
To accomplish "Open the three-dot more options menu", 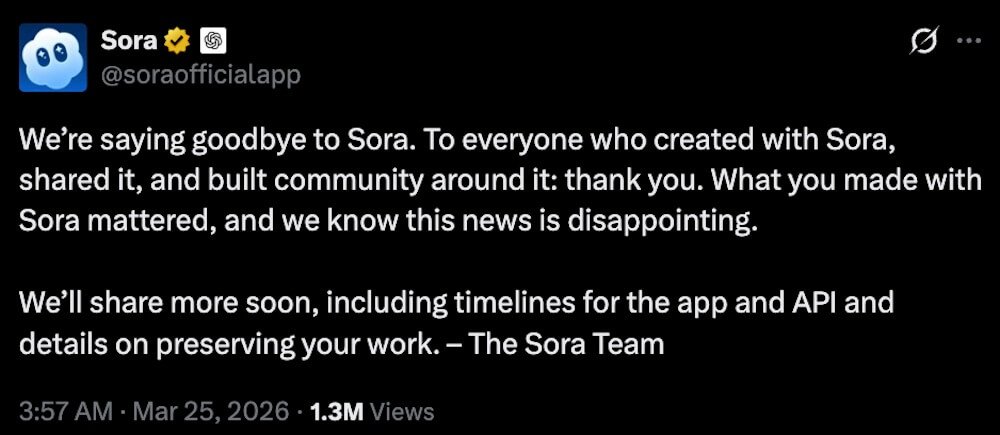I will 969,41.
